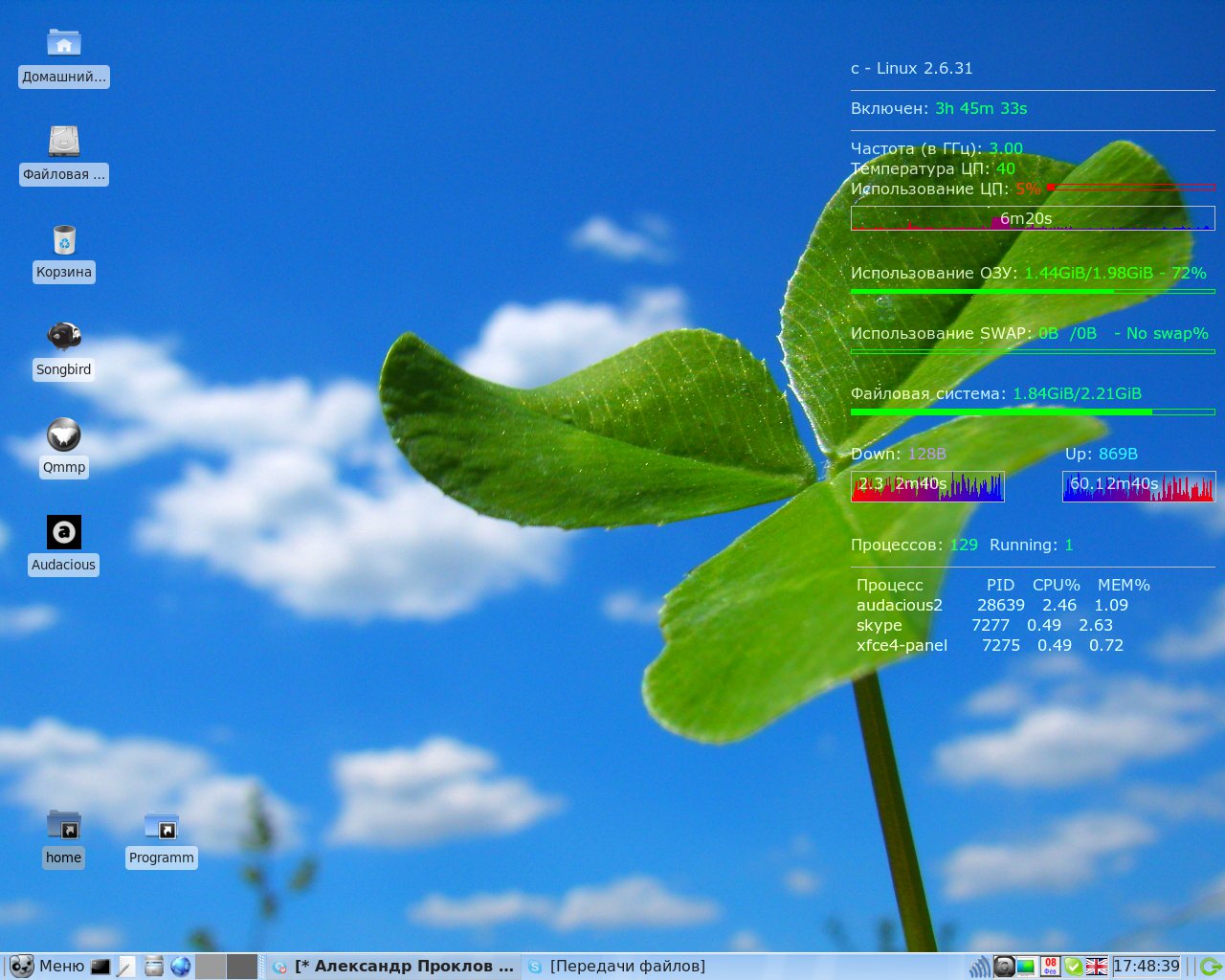Switch to the first workspace in pager

pos(211,967)
